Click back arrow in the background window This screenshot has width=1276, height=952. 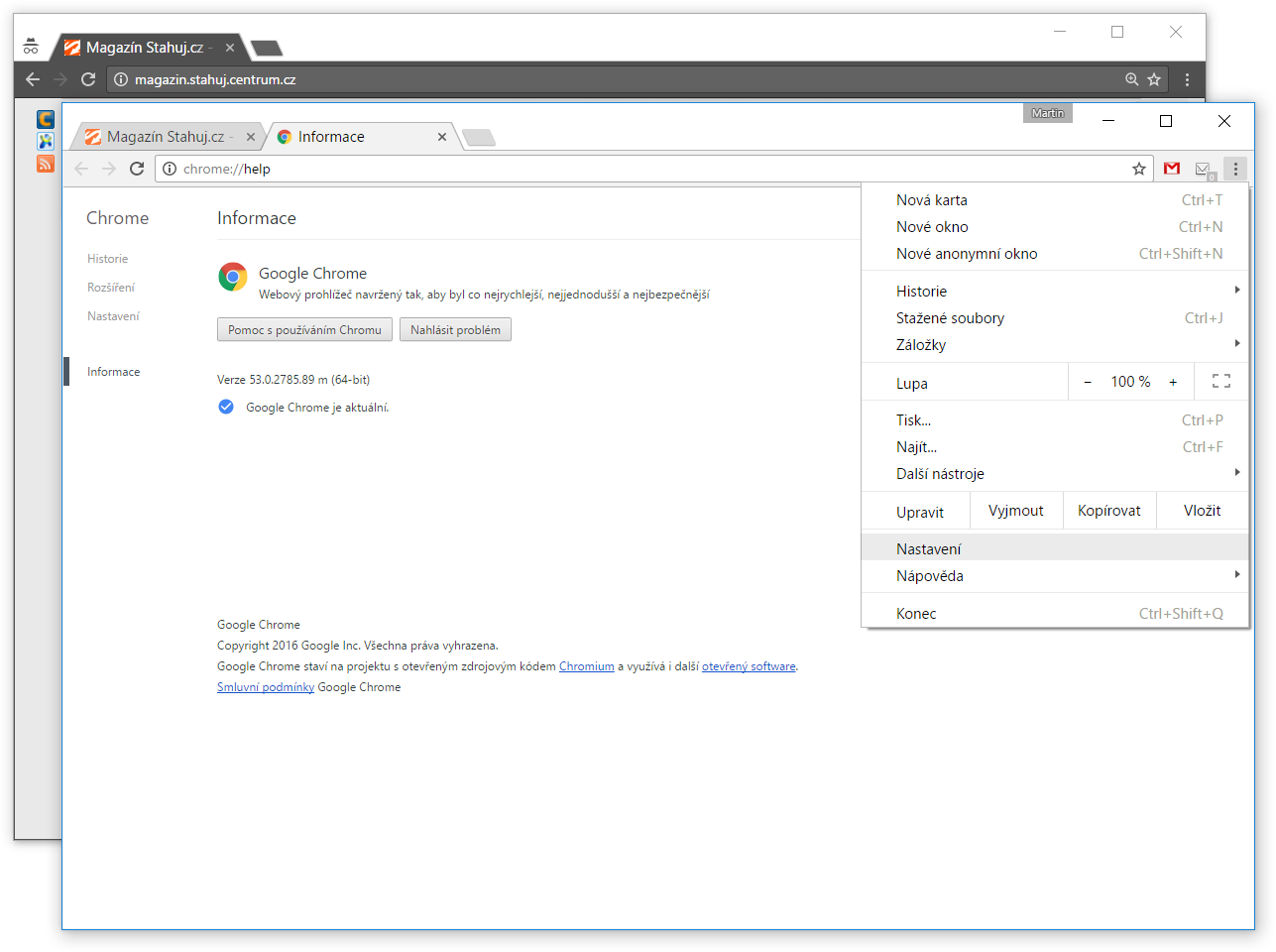(33, 79)
